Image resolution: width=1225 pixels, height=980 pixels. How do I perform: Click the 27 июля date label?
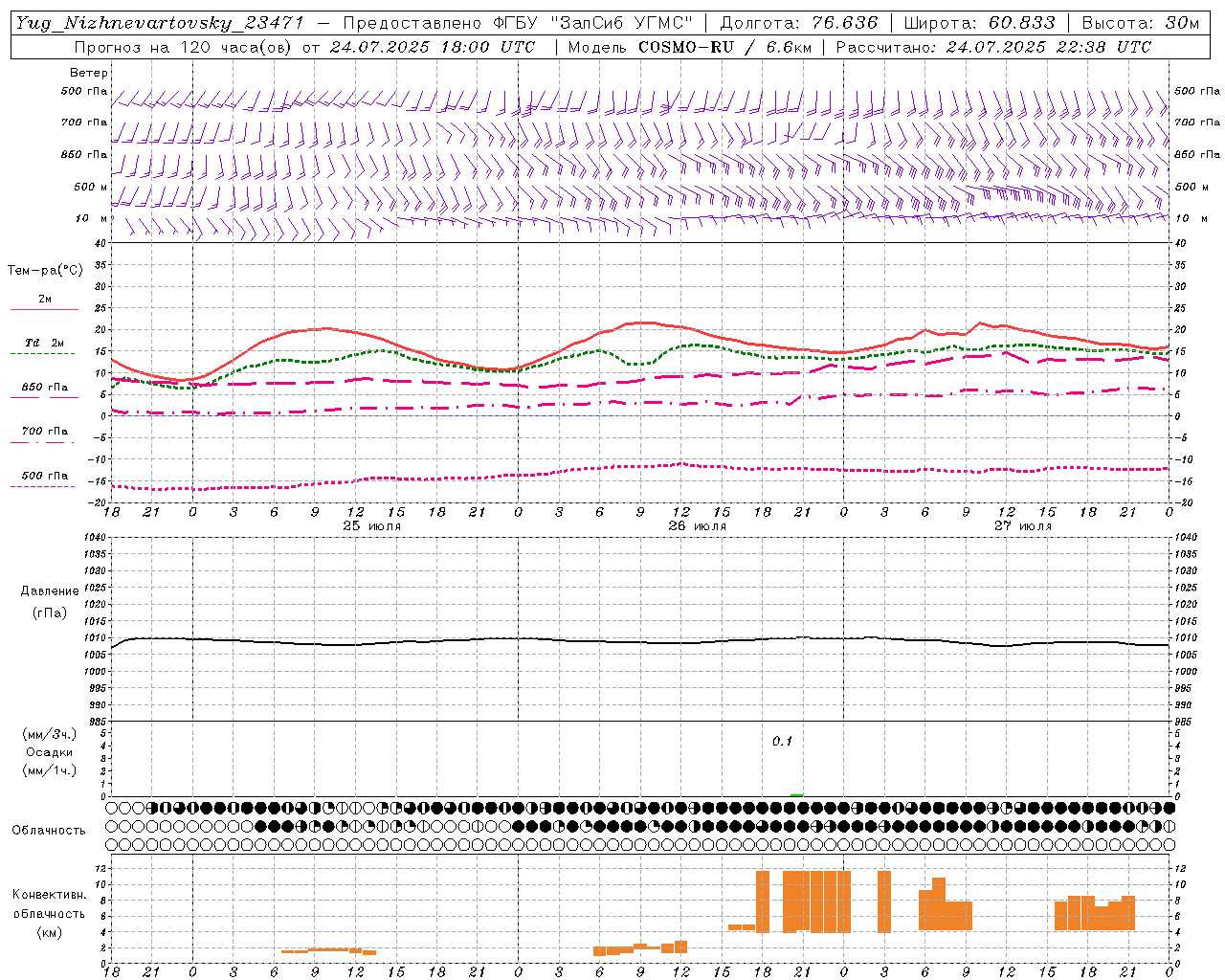[1022, 526]
